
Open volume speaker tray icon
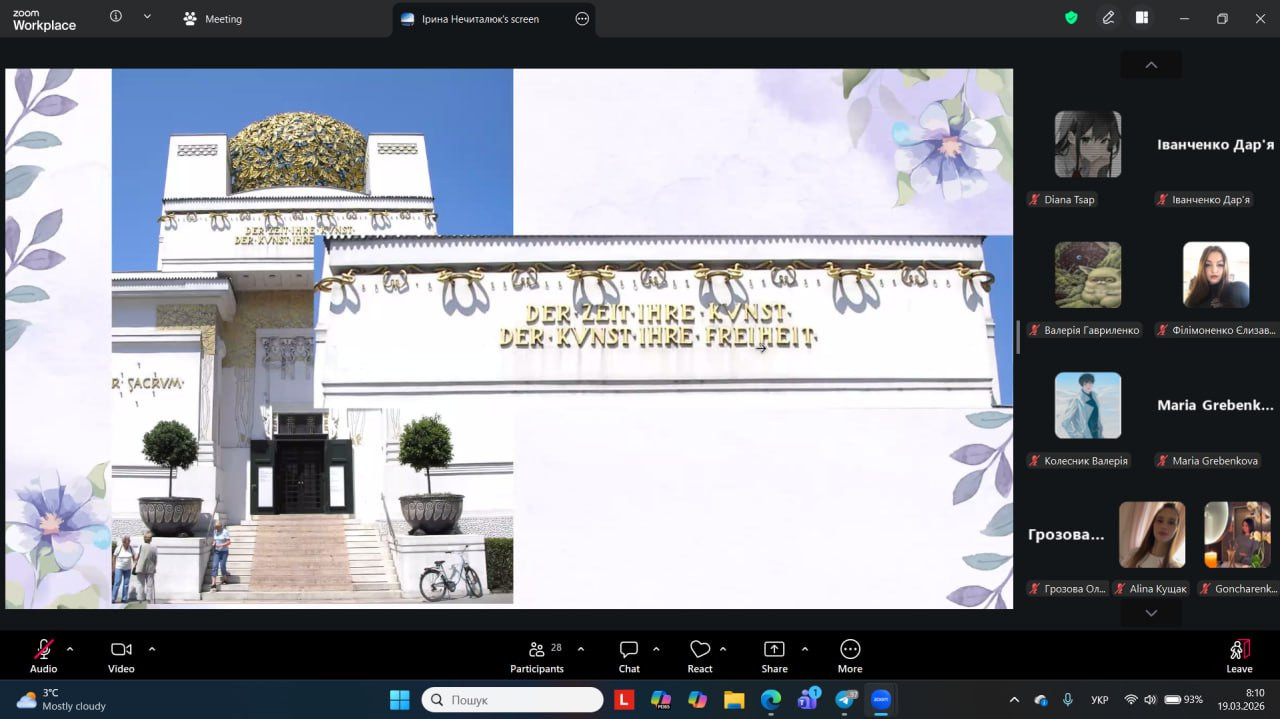tap(1150, 699)
